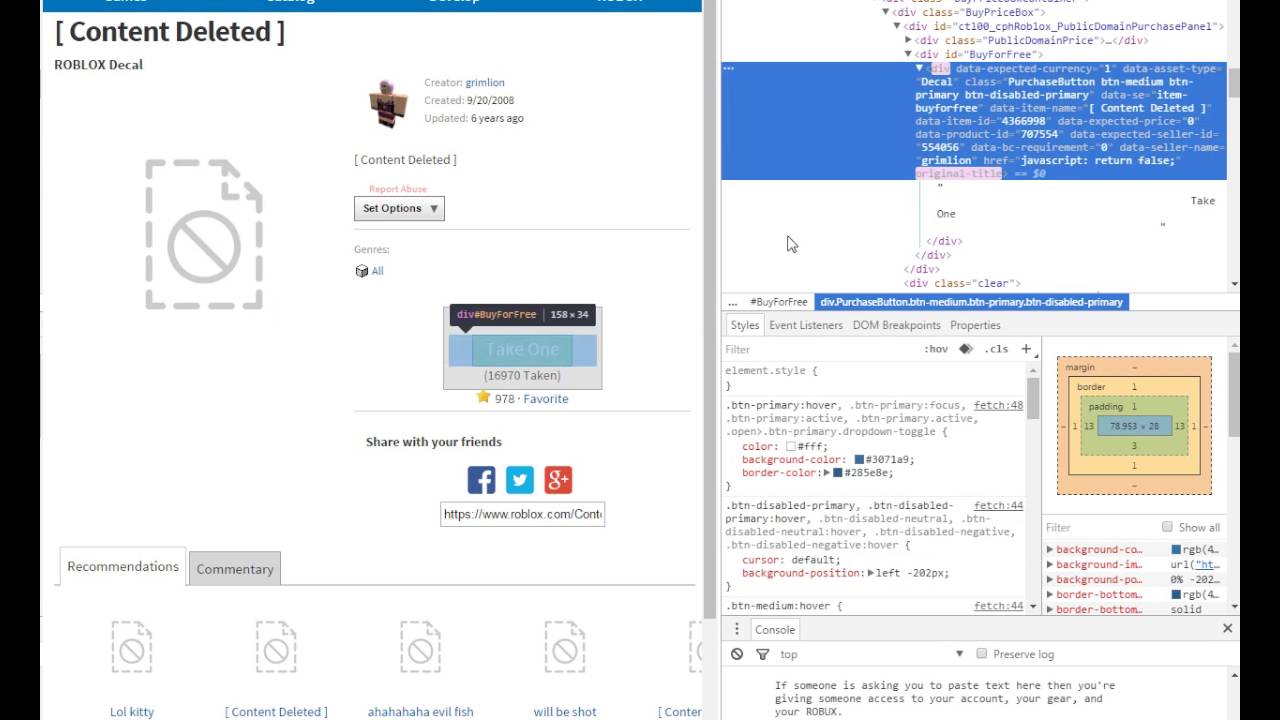Open the will be shot link
The height and width of the screenshot is (720, 1280).
(565, 712)
